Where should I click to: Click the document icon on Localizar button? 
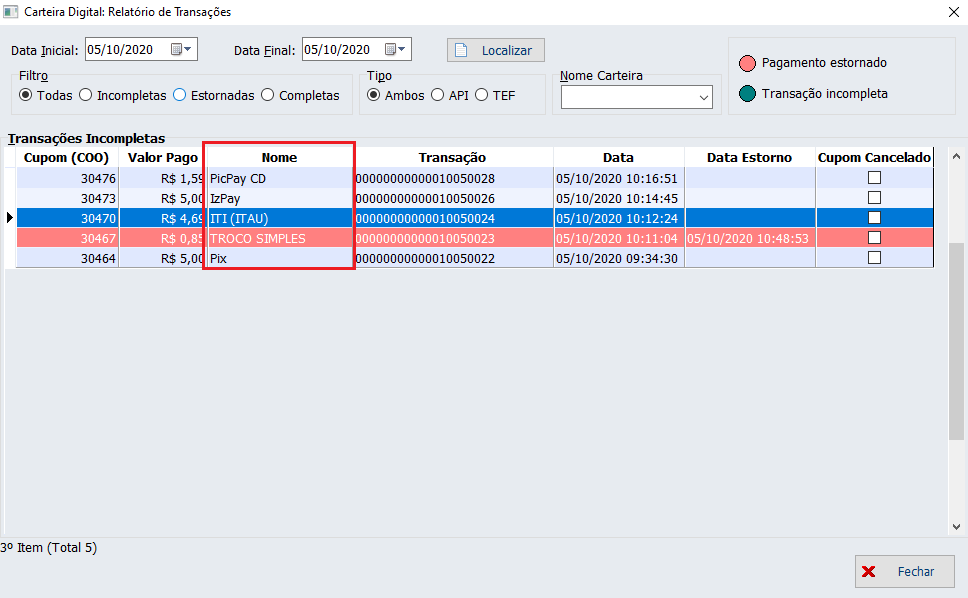click(x=462, y=50)
